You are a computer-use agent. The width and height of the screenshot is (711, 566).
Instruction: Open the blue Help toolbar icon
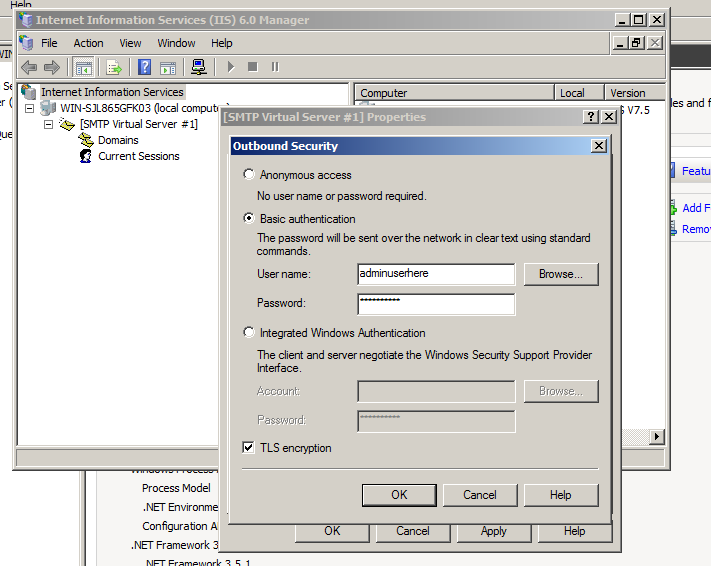[x=145, y=68]
